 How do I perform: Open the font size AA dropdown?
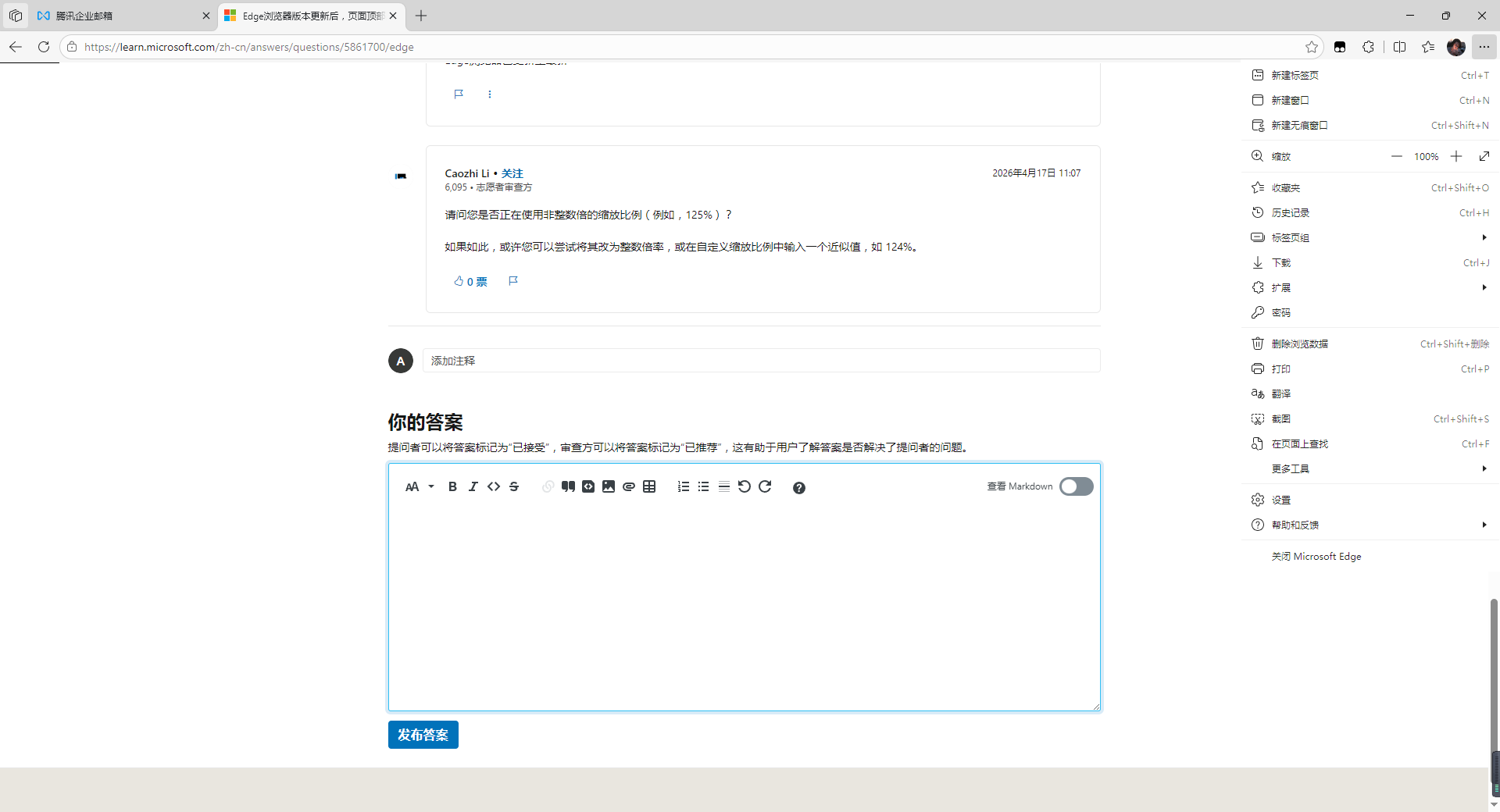[x=420, y=486]
